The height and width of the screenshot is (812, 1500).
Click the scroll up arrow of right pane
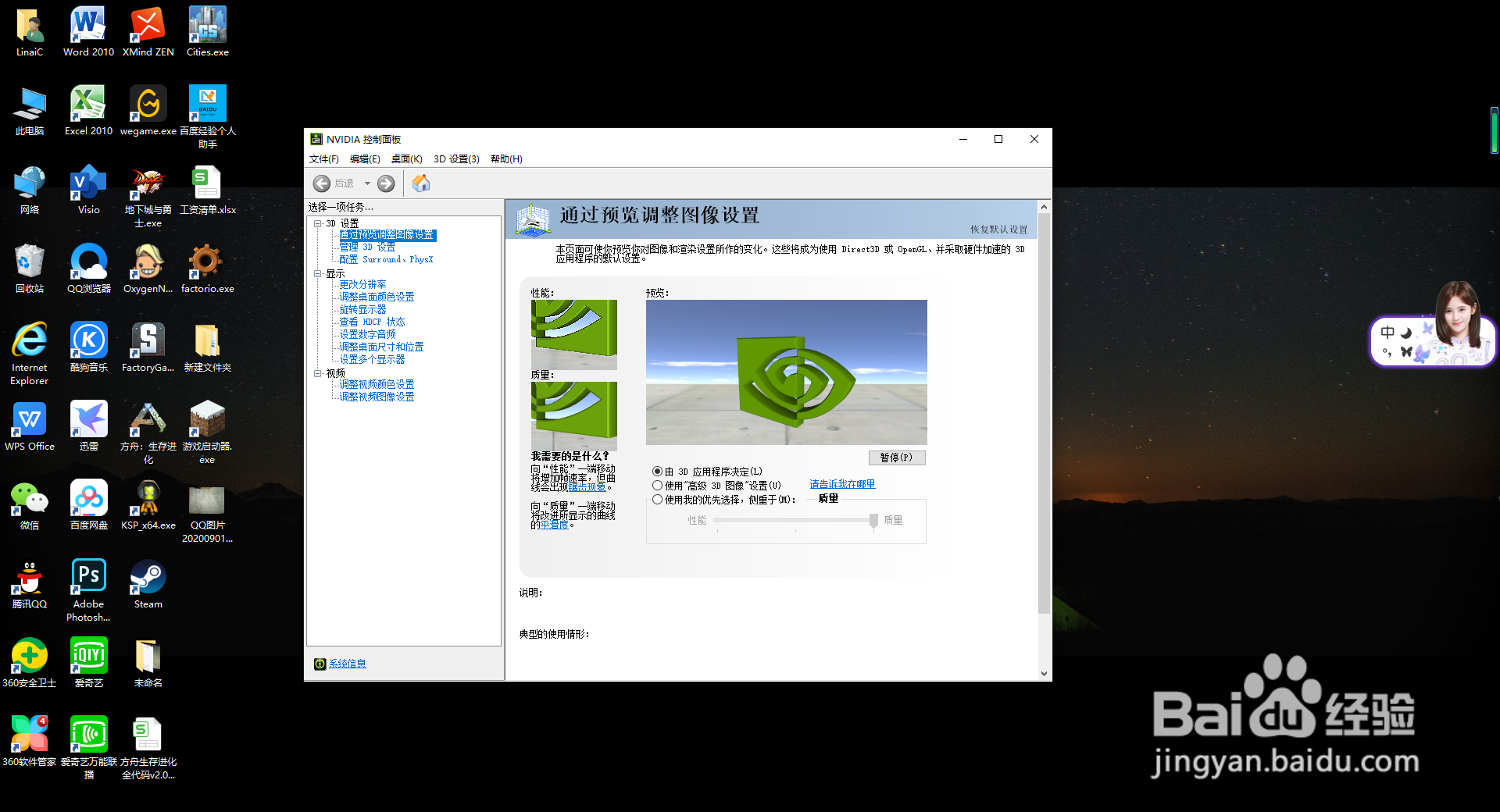(x=1045, y=207)
